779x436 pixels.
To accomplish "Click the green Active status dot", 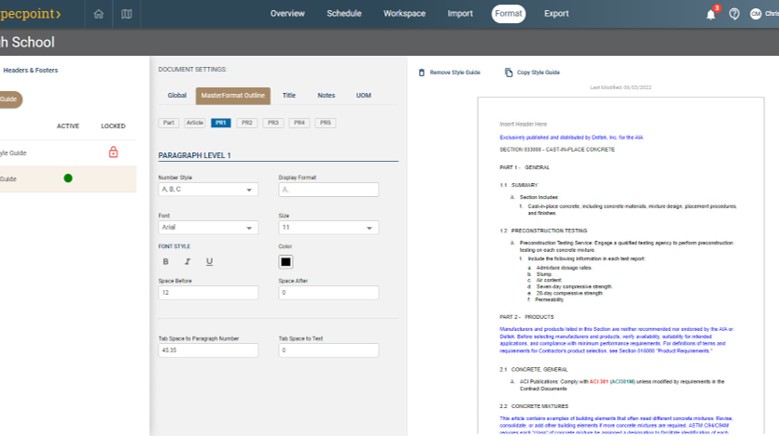I will [x=68, y=178].
